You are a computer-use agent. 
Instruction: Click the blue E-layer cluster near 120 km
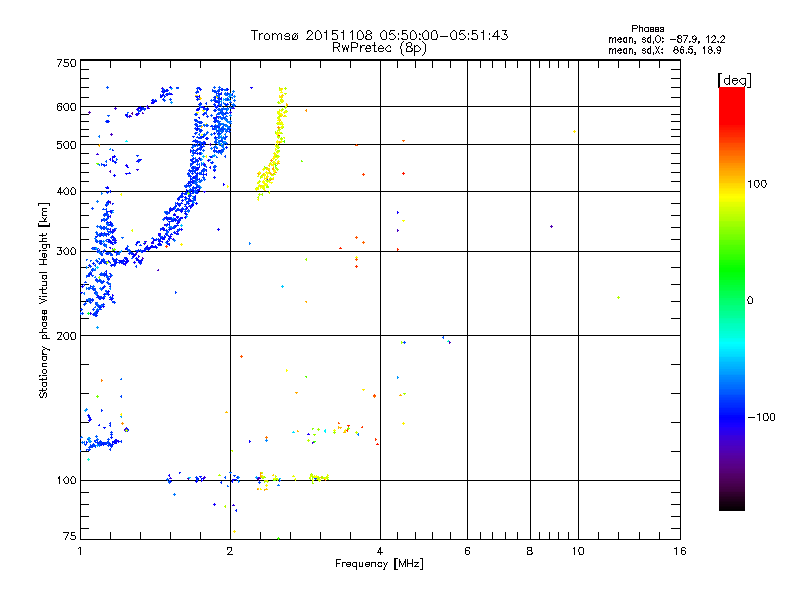(102, 443)
